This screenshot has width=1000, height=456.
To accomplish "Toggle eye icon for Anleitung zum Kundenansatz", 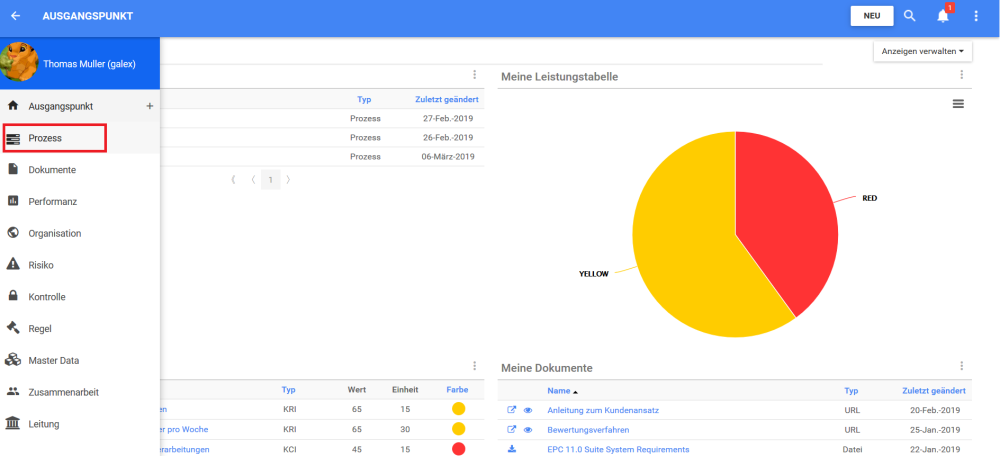I will pos(528,410).
